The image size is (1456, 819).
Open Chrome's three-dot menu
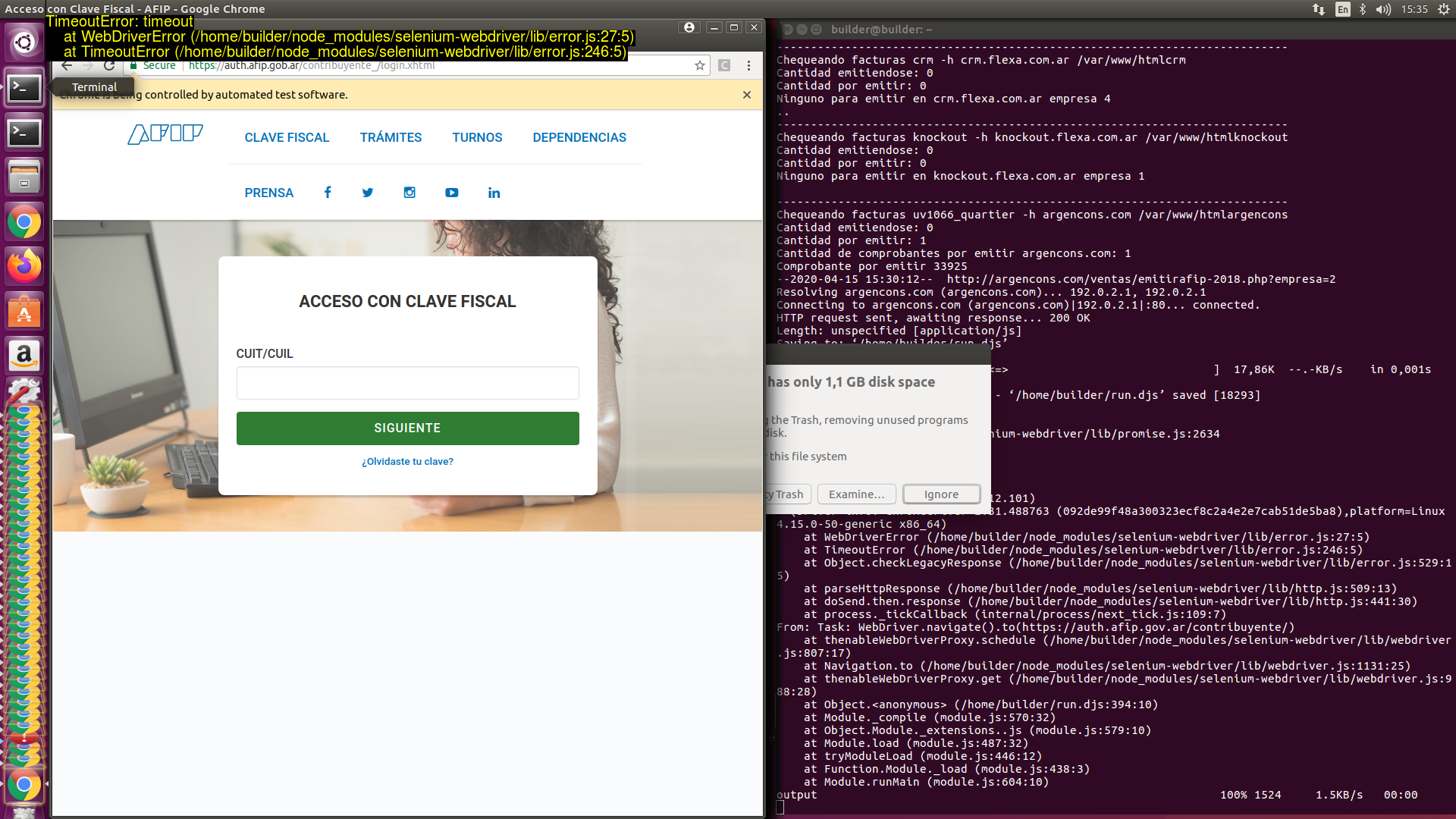[x=748, y=66]
